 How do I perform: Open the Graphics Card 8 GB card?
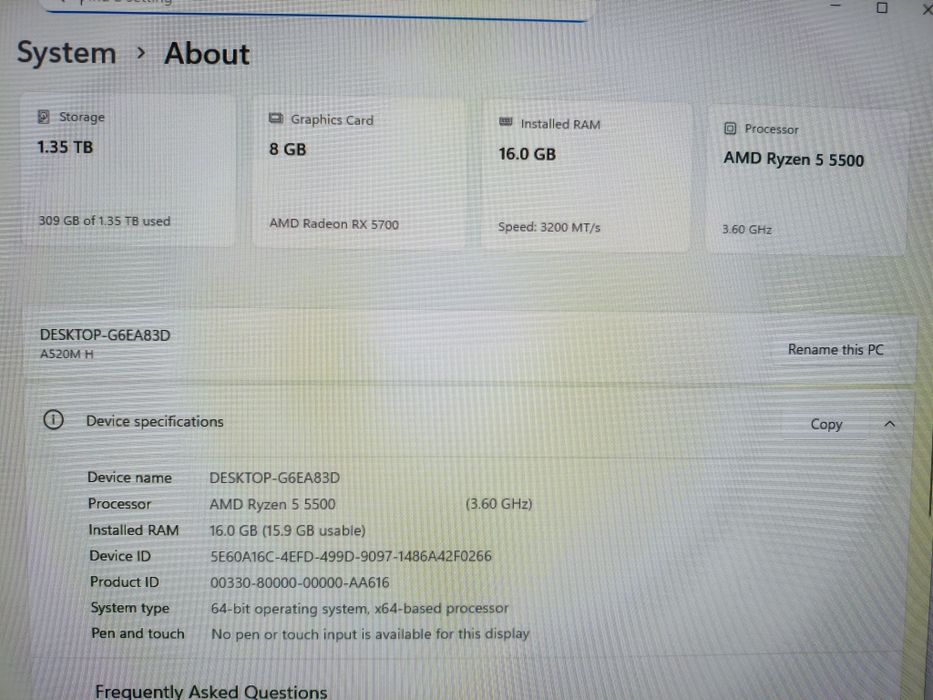coord(359,173)
